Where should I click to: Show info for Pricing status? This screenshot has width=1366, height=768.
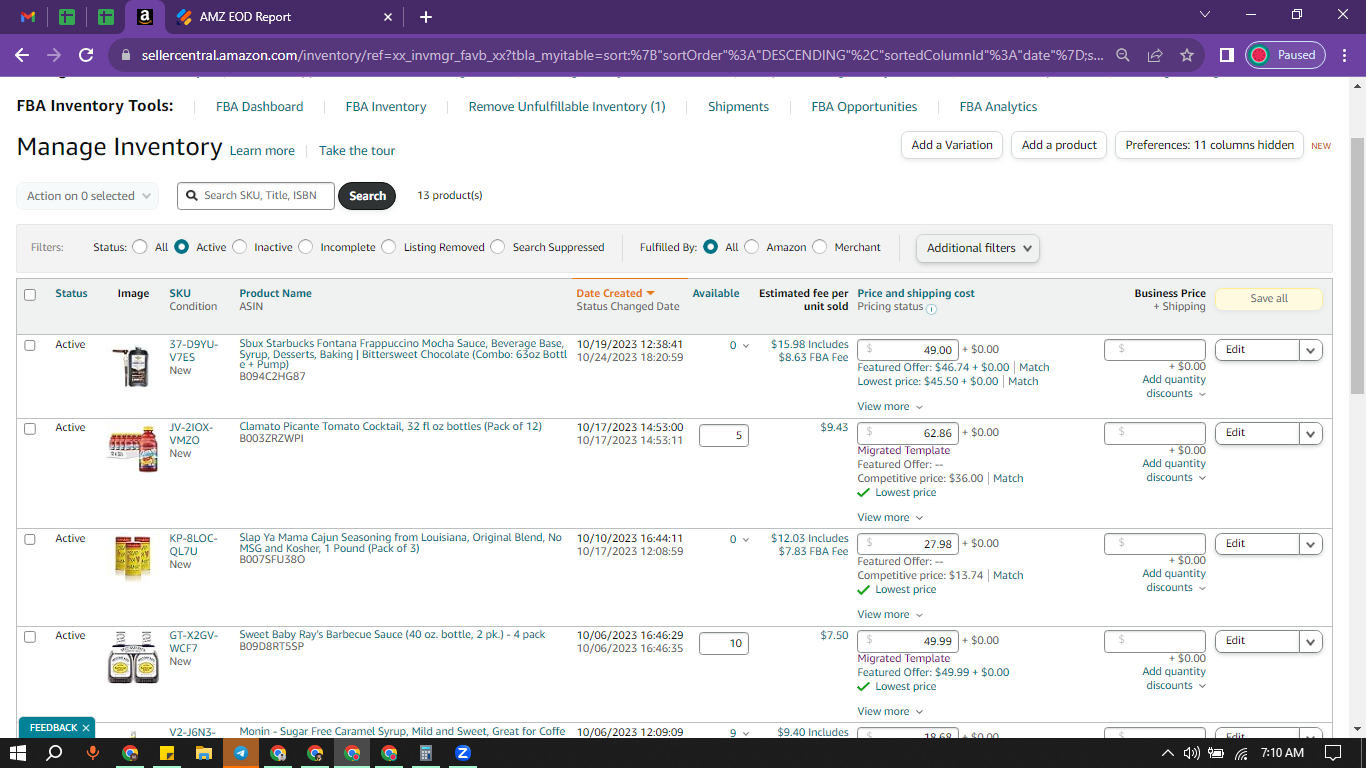pos(932,308)
